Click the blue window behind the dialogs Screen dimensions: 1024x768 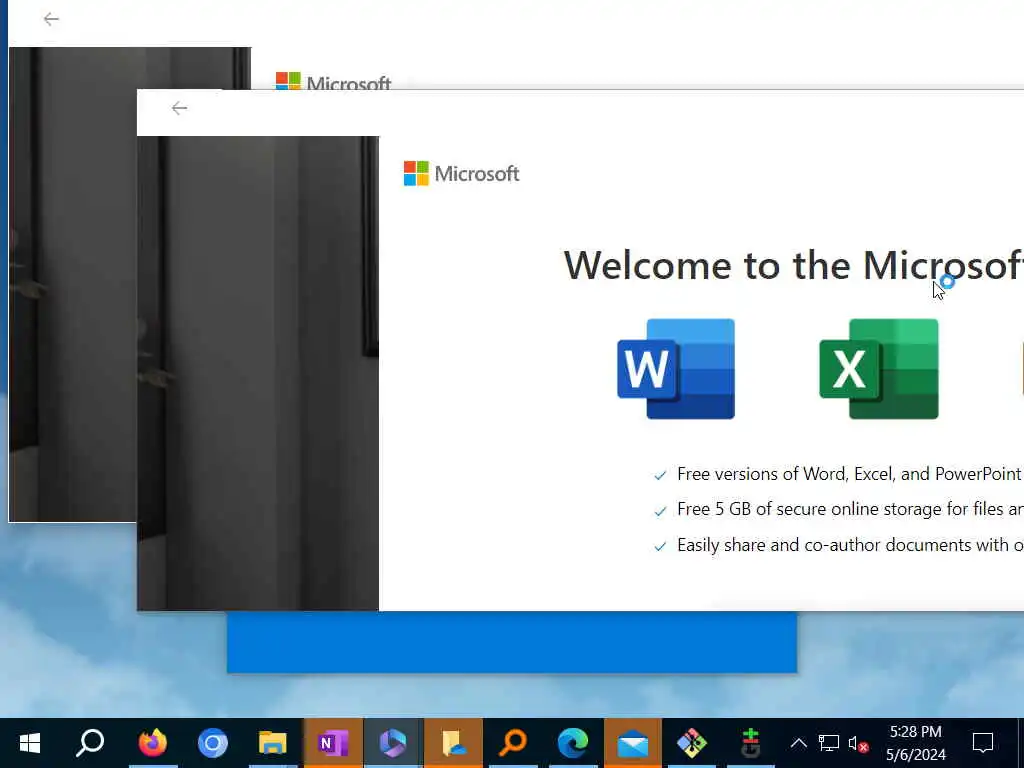(x=512, y=641)
